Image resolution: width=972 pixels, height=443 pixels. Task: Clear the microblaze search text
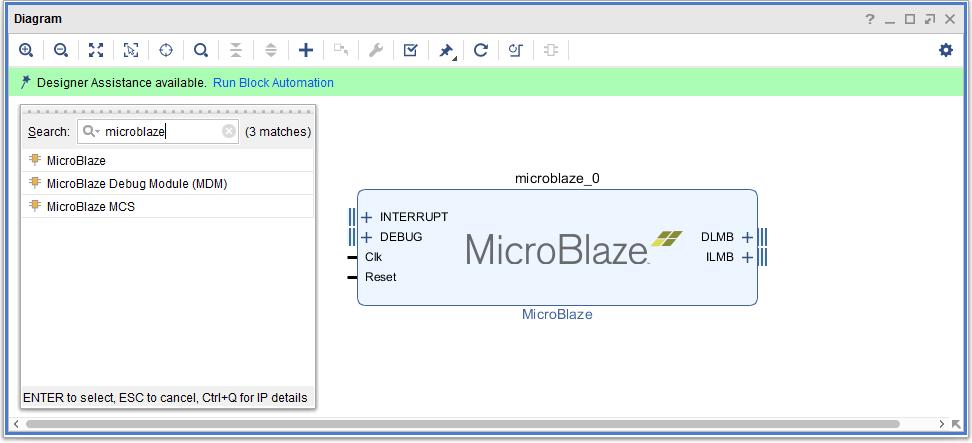point(229,131)
